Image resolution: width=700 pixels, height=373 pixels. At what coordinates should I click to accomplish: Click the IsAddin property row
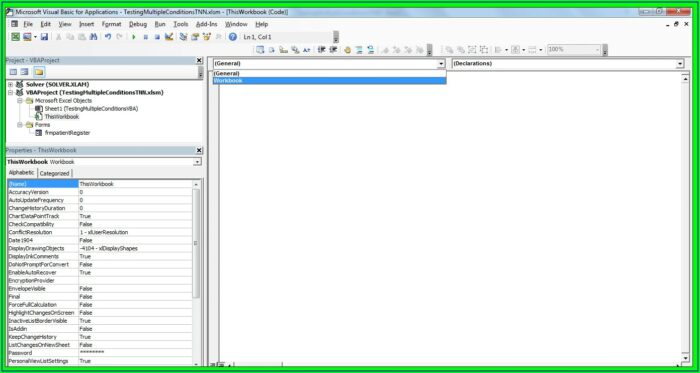click(100, 329)
